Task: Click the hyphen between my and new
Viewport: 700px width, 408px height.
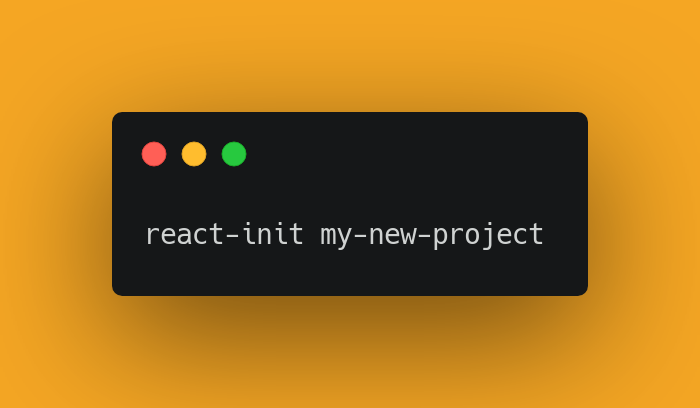Action: [x=360, y=235]
